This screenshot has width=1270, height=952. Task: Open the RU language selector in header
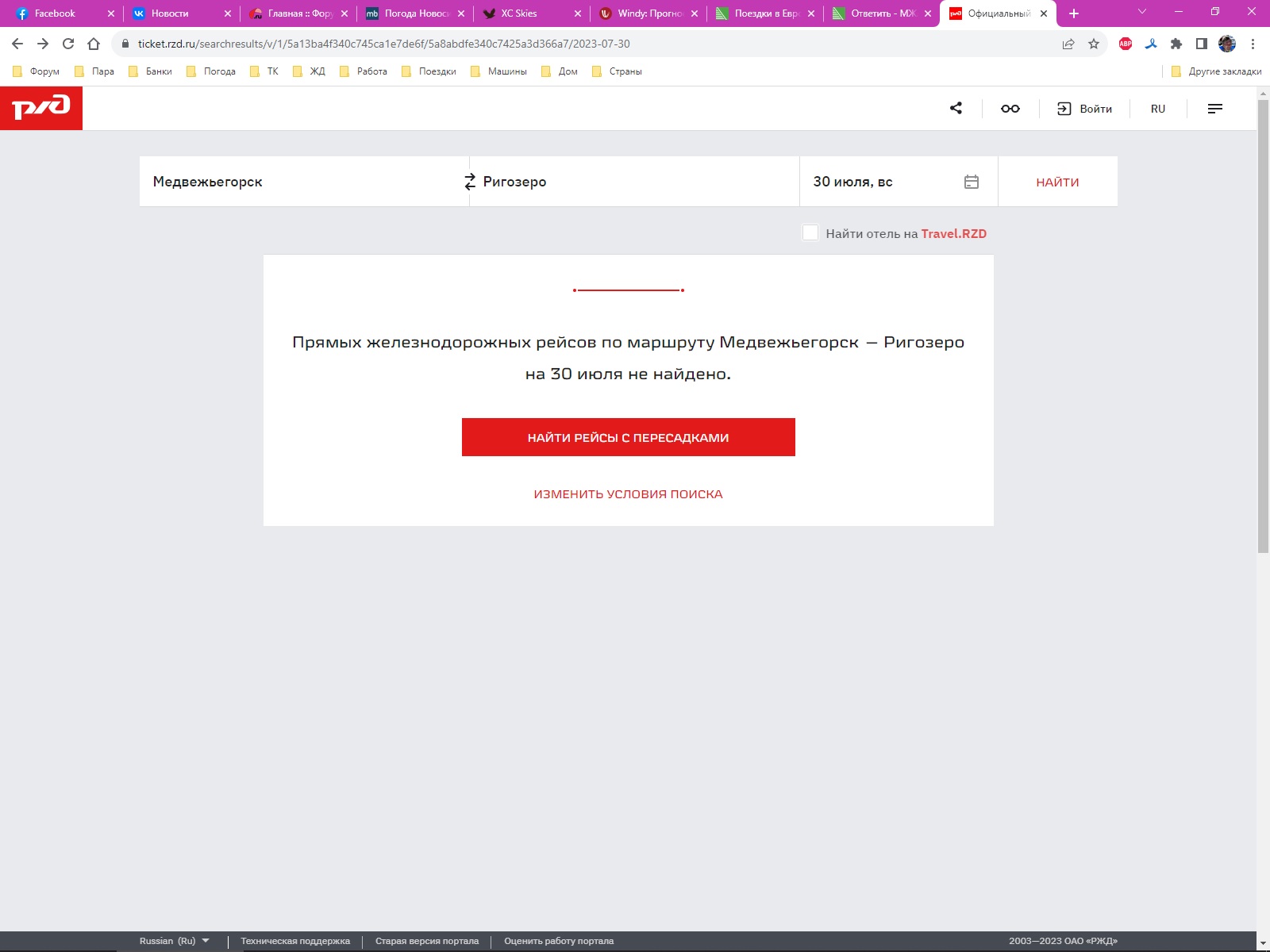(1157, 109)
